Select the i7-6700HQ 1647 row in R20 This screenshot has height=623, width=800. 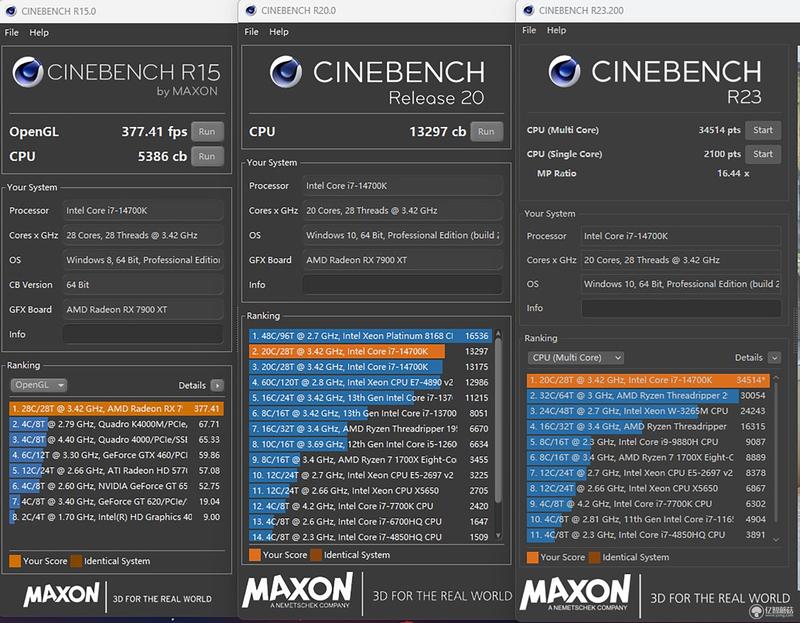(x=370, y=521)
